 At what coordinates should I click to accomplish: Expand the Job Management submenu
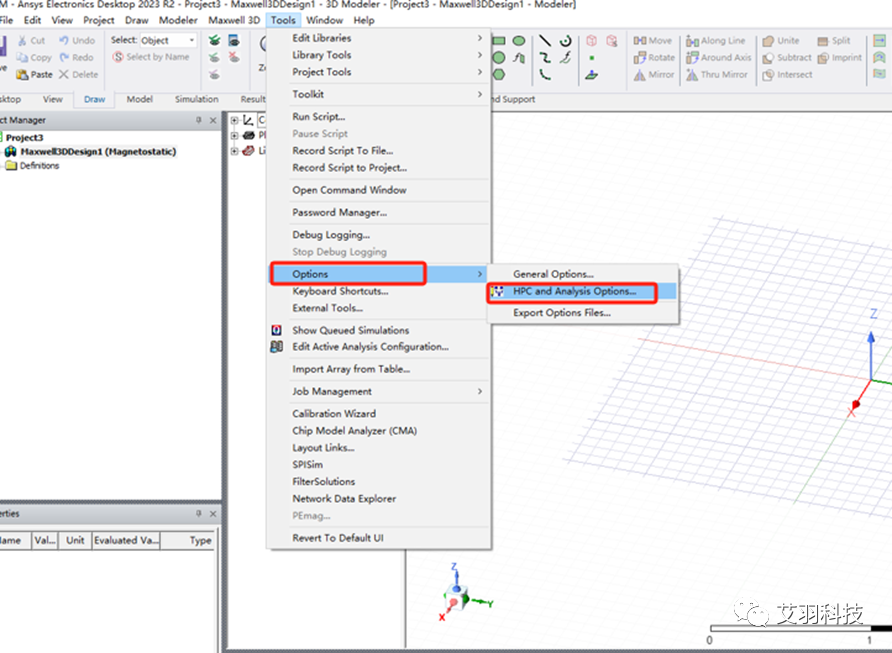coord(480,391)
